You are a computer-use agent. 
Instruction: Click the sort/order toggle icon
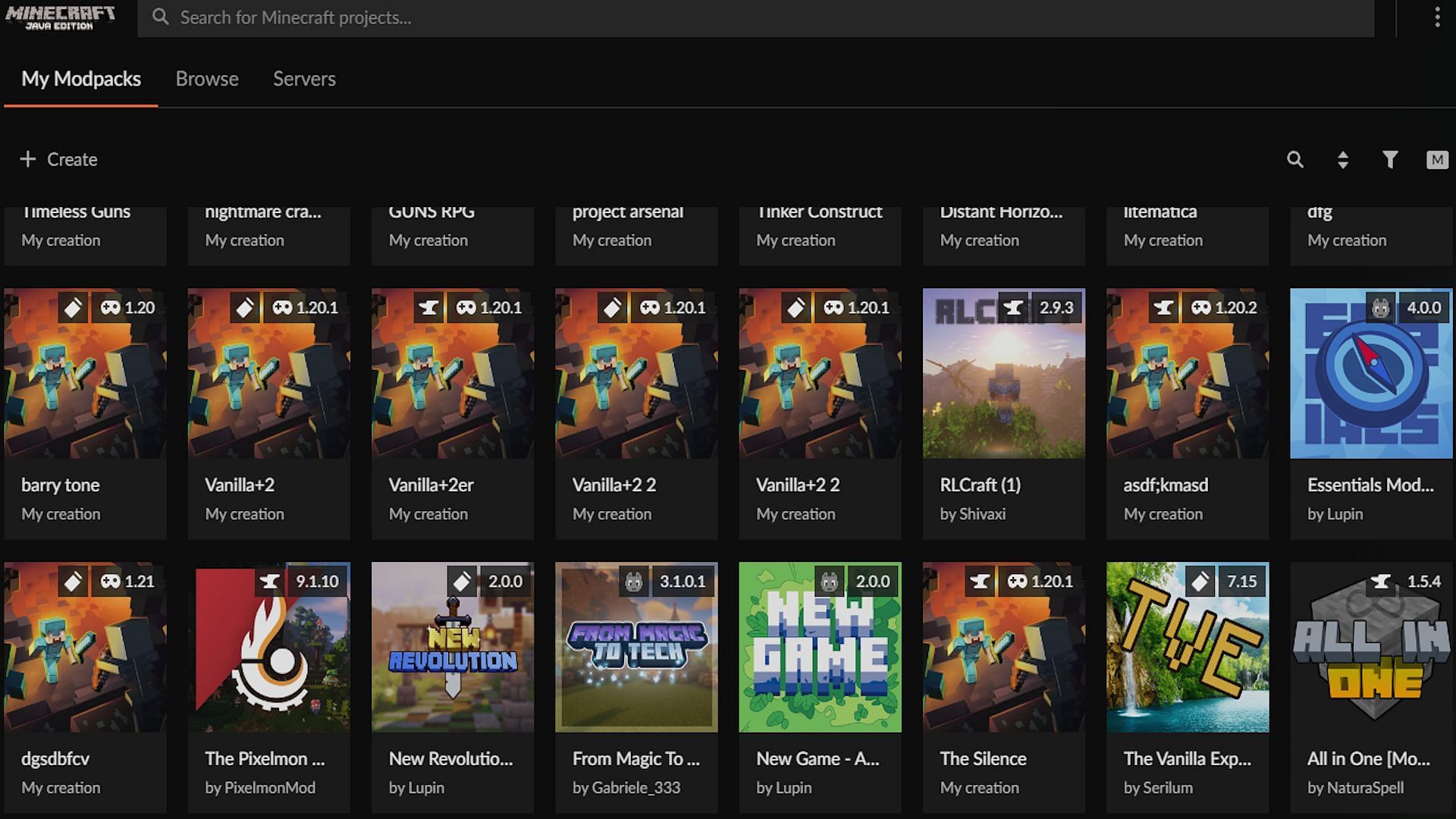point(1342,159)
